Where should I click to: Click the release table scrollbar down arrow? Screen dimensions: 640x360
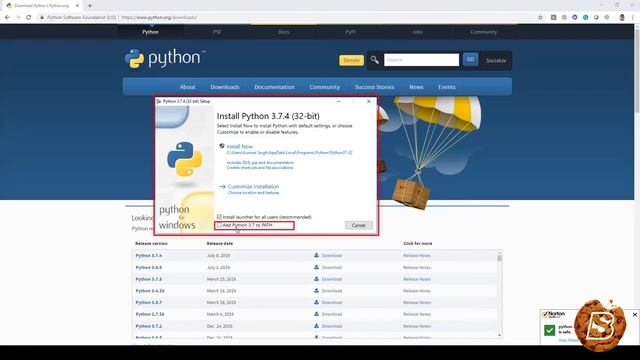tap(500, 335)
